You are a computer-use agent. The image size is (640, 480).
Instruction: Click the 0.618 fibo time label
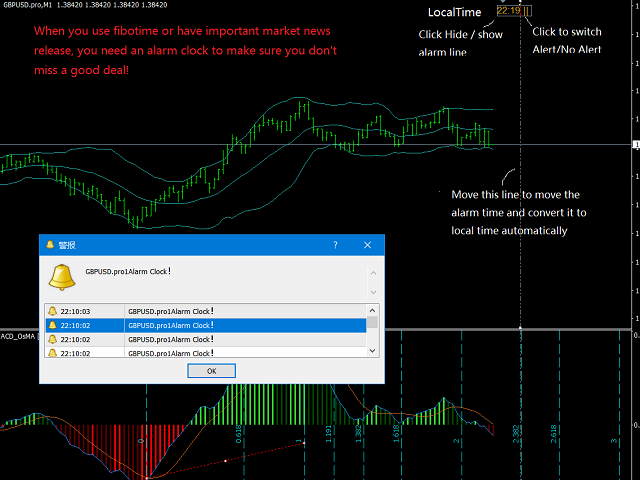(x=239, y=434)
